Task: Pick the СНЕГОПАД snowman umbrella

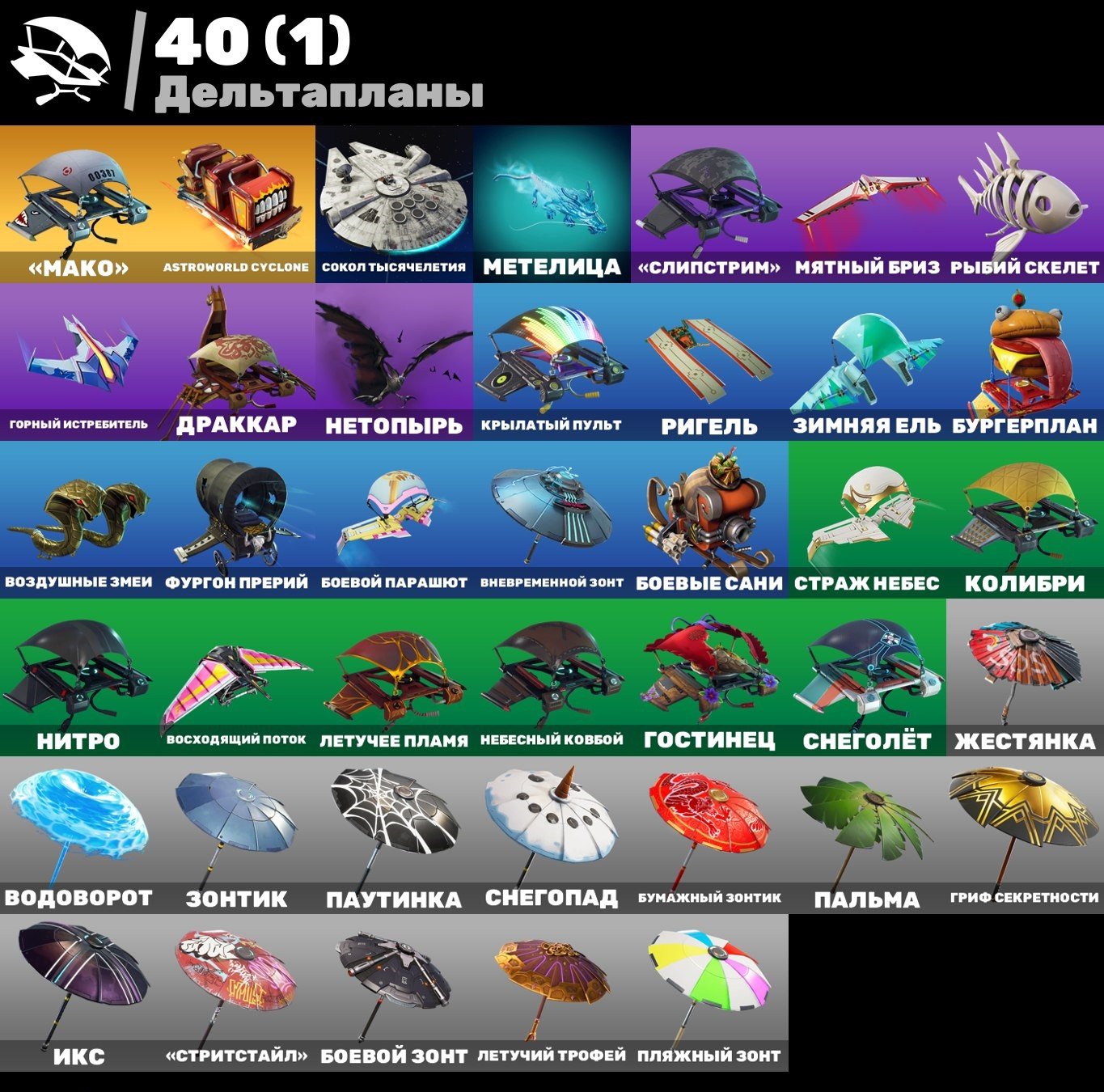Action: (x=552, y=835)
